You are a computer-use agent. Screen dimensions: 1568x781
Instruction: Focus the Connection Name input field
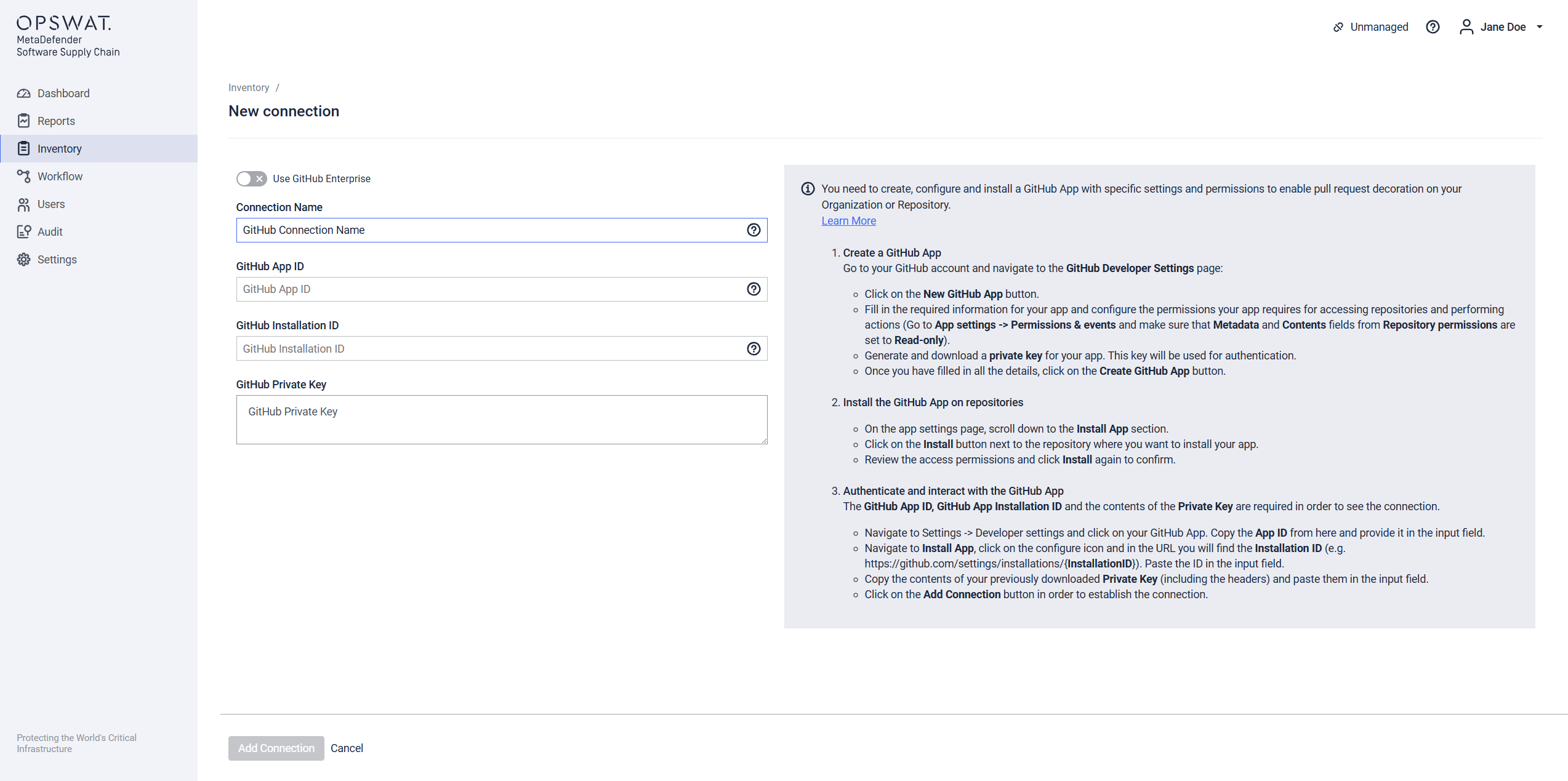click(501, 230)
